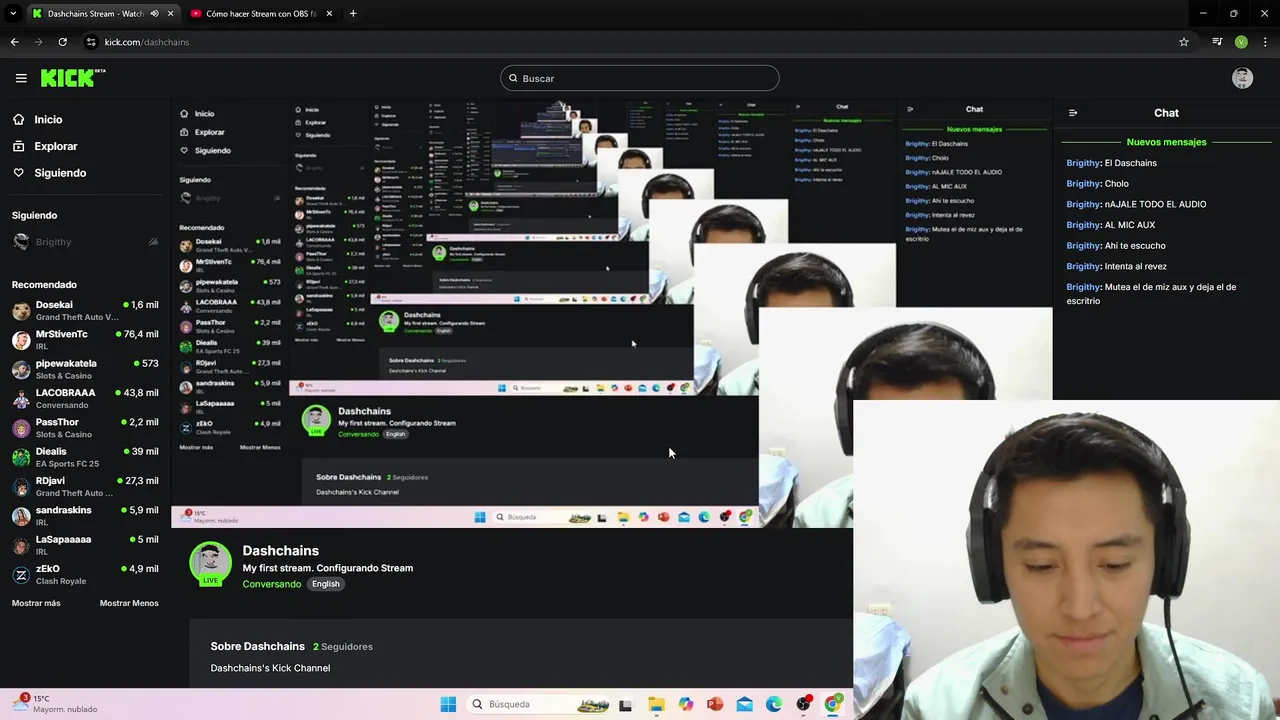Open Microsoft Edge from taskbar
The height and width of the screenshot is (720, 1280).
pos(774,704)
